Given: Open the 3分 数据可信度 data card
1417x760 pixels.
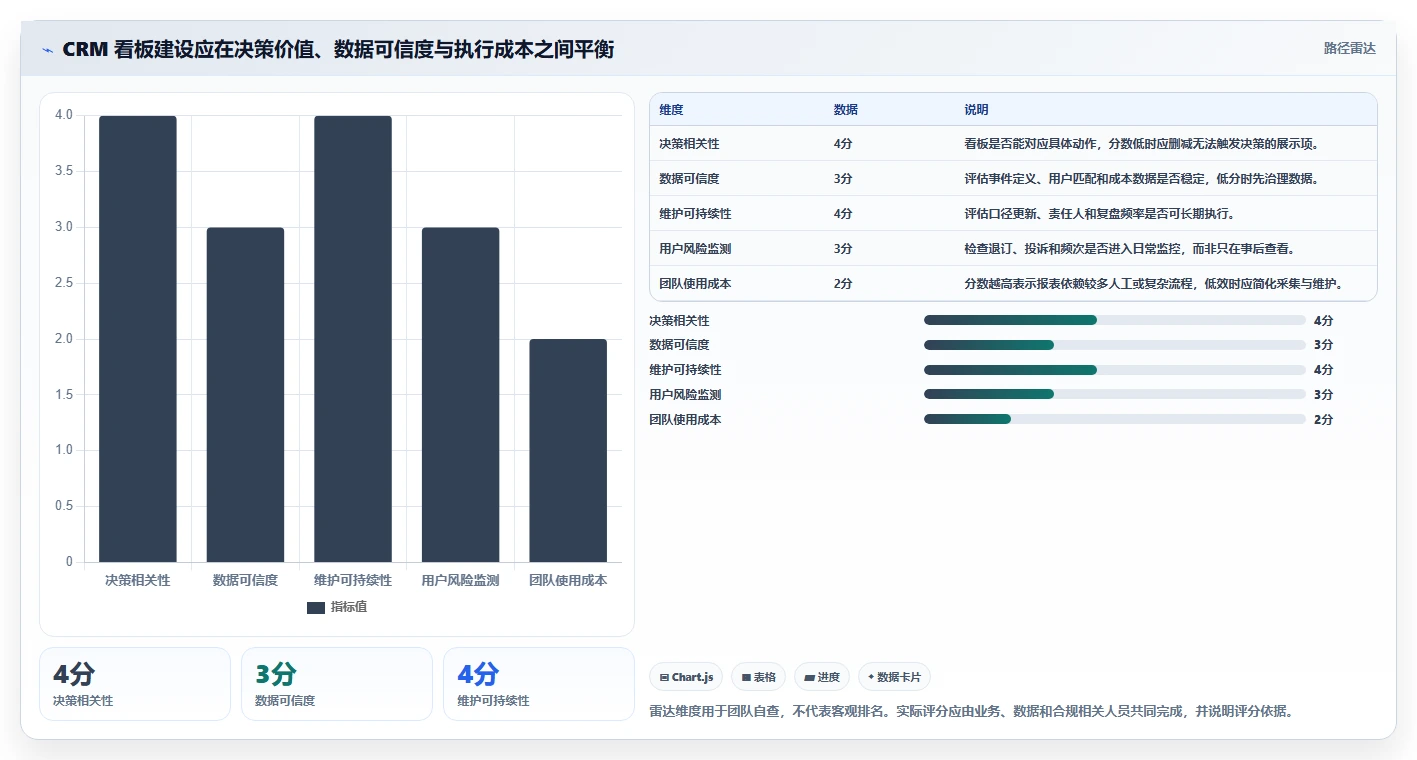Looking at the screenshot, I should (337, 684).
